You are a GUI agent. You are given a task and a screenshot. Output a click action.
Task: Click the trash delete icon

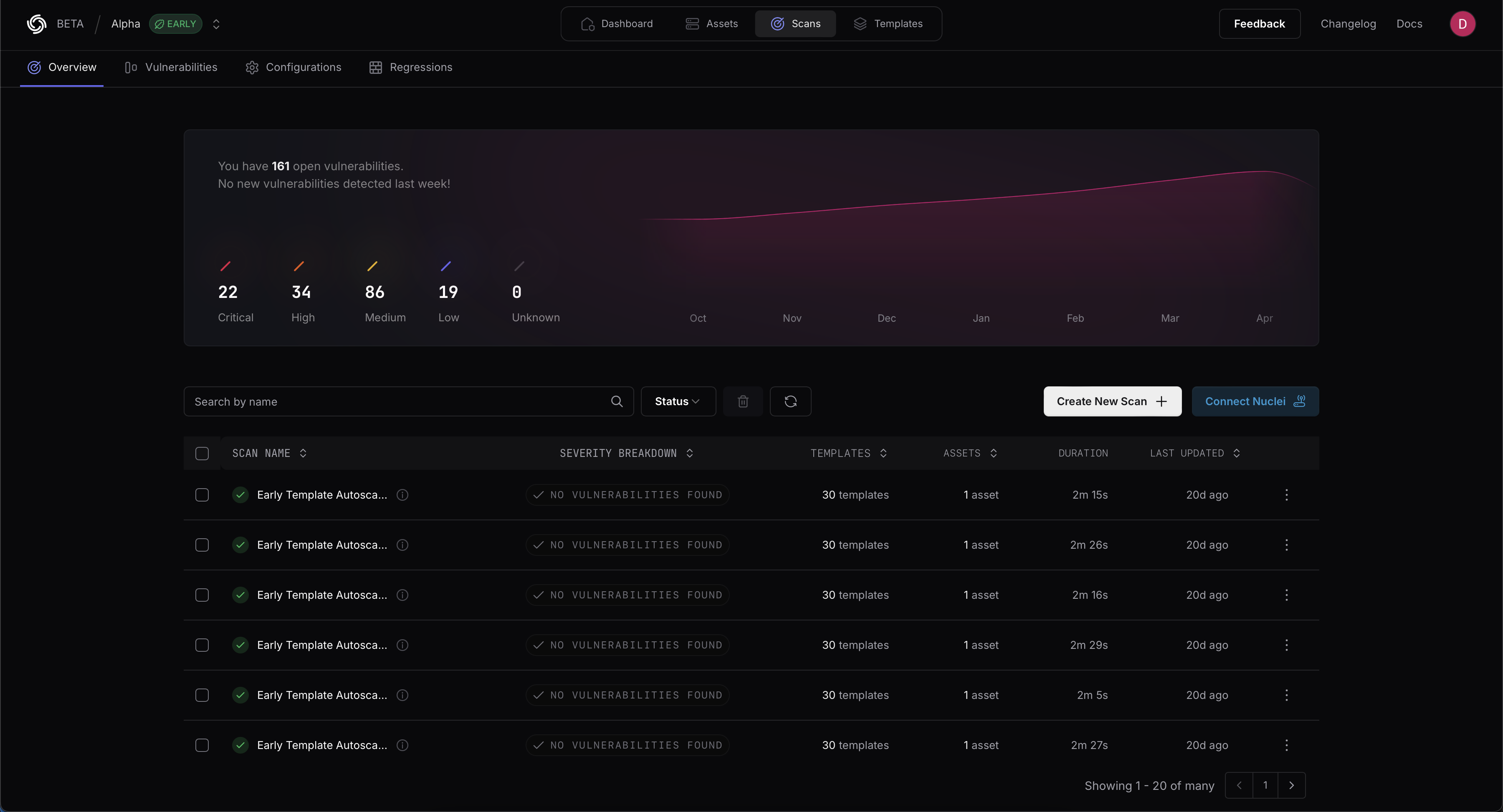743,401
